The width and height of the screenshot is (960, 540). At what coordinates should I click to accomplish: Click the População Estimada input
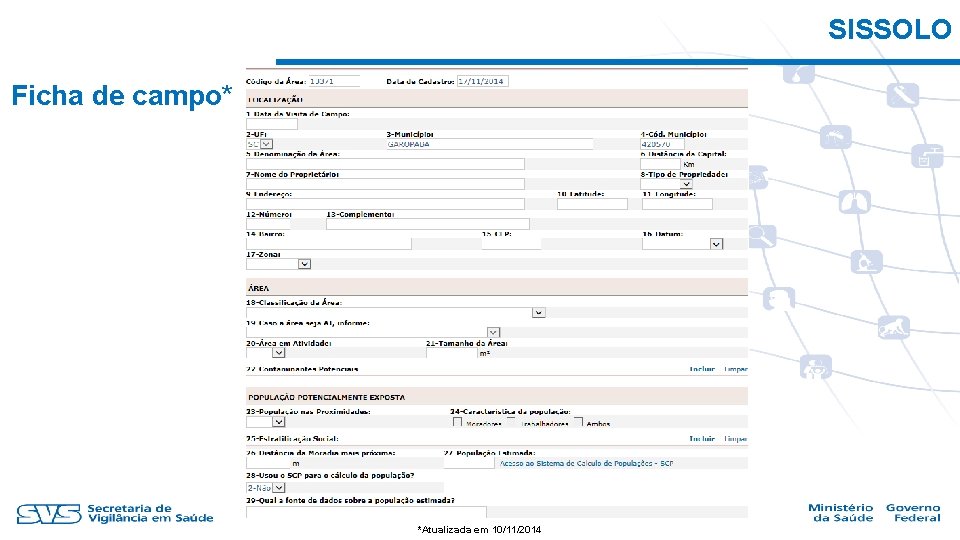tap(469, 463)
